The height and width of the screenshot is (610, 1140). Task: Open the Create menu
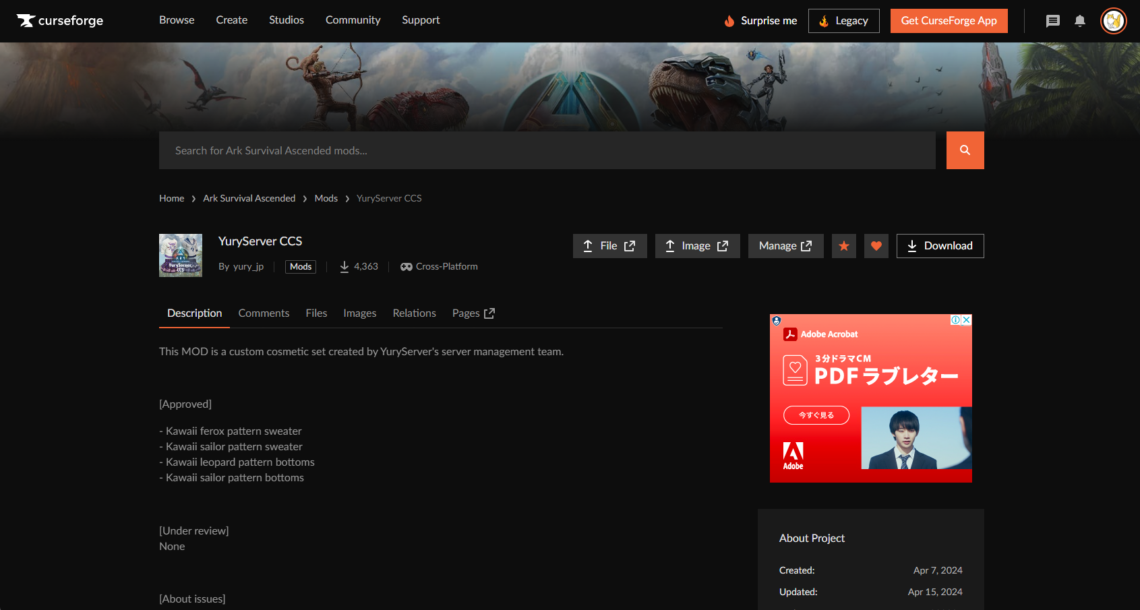click(x=231, y=20)
